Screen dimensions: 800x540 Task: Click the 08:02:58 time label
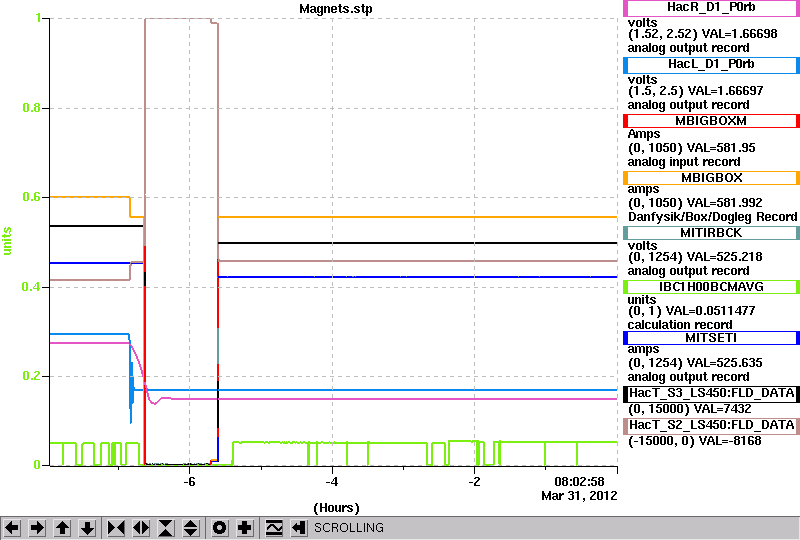click(579, 482)
